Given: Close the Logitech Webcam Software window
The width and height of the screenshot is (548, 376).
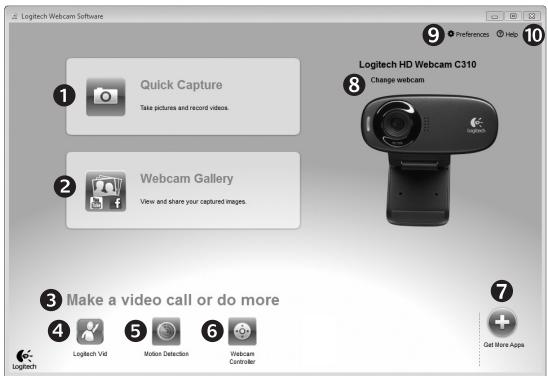Looking at the screenshot, I should click(532, 16).
